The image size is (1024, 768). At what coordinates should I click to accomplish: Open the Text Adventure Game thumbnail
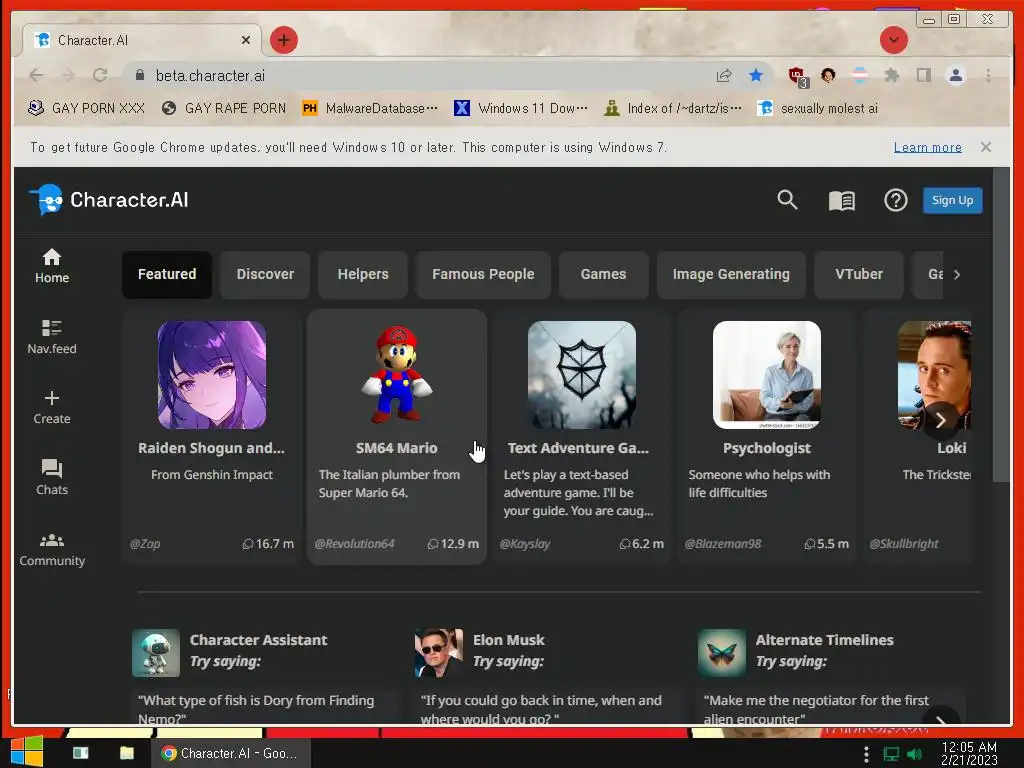point(581,375)
